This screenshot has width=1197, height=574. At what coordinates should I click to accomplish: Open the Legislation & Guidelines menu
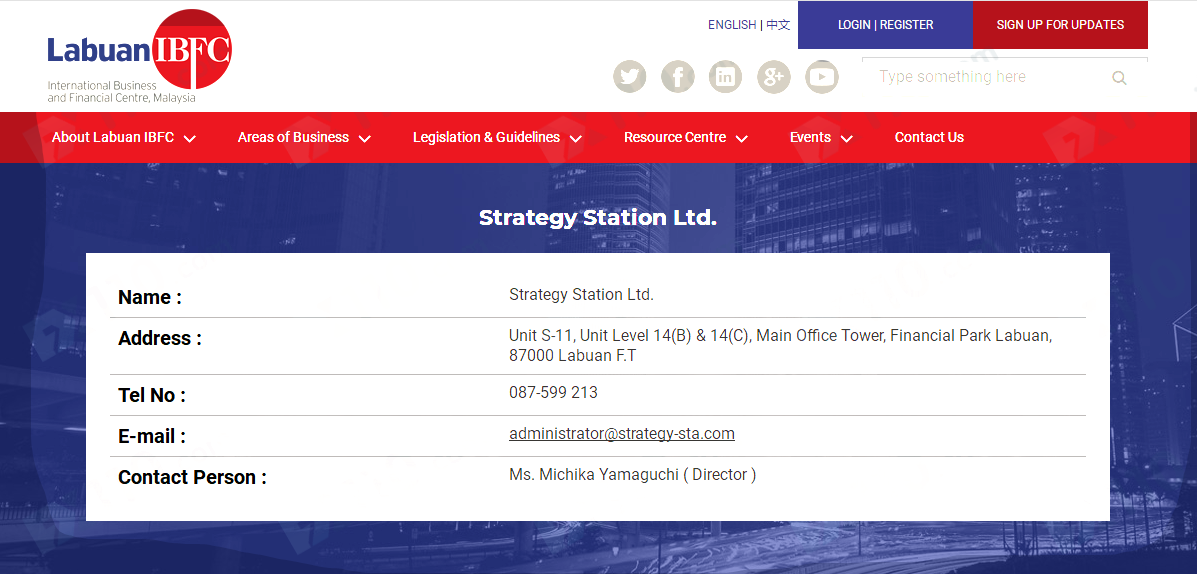click(486, 137)
